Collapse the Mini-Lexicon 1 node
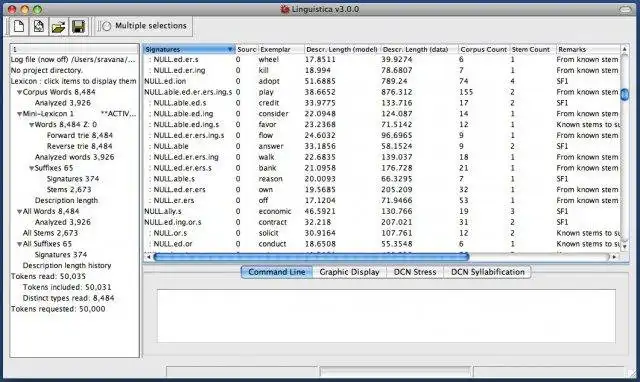 19,114
